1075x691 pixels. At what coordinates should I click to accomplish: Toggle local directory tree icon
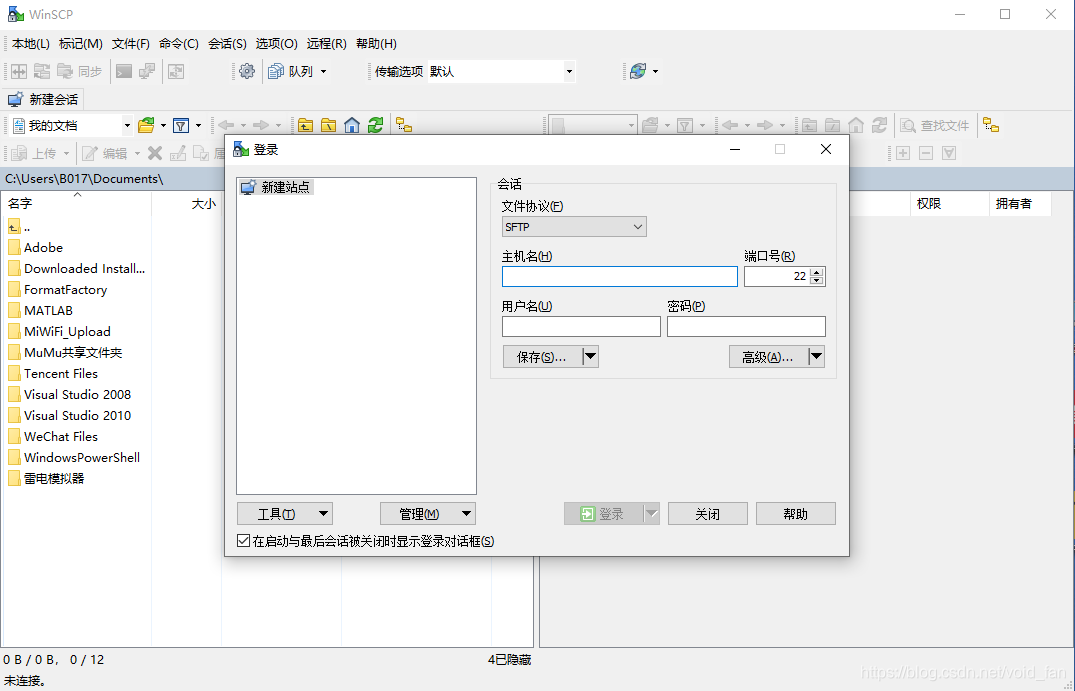point(404,125)
